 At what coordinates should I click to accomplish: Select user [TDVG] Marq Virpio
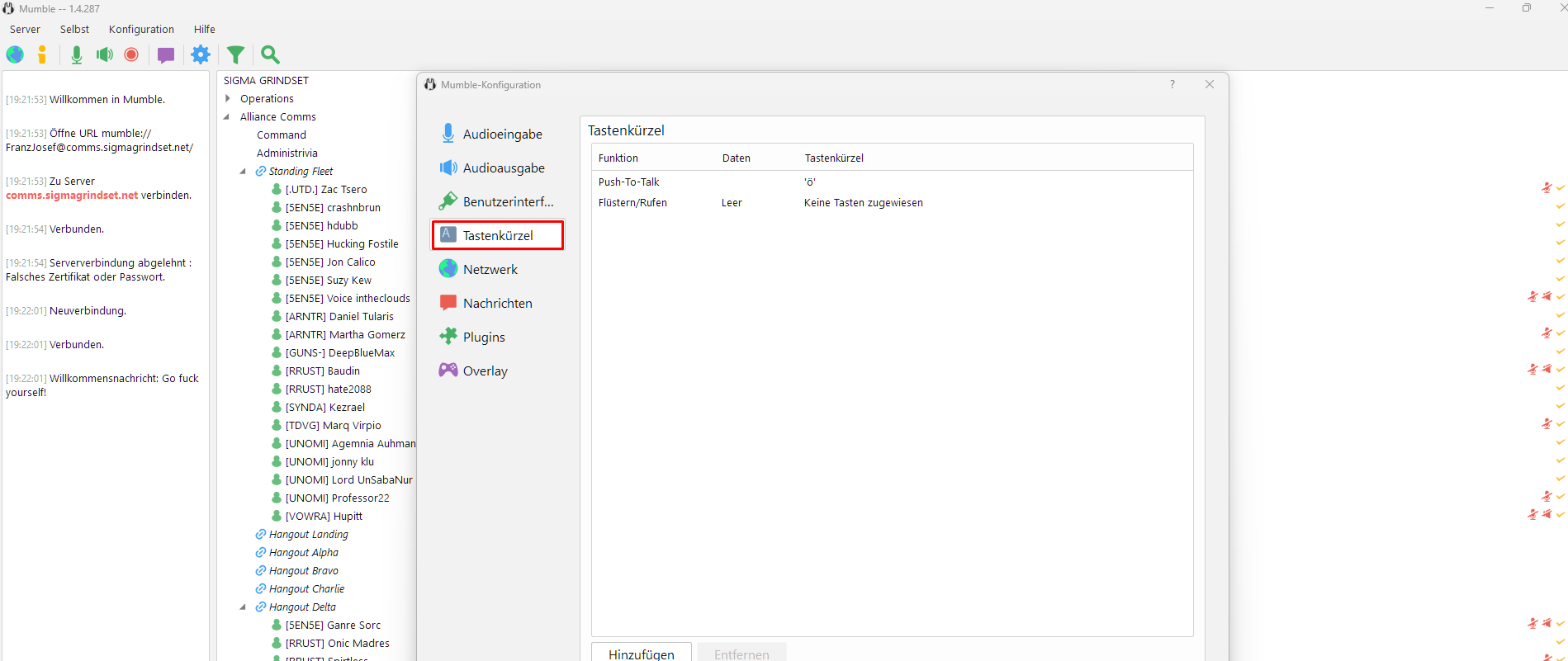point(333,425)
